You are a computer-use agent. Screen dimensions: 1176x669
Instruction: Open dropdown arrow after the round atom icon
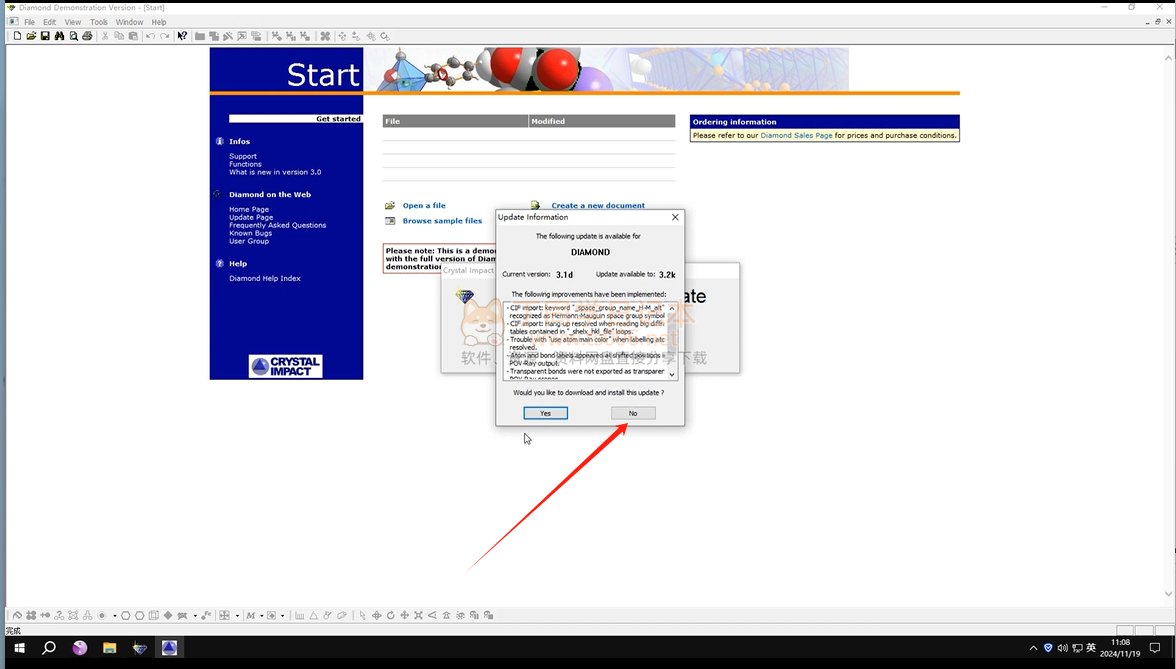(115, 616)
